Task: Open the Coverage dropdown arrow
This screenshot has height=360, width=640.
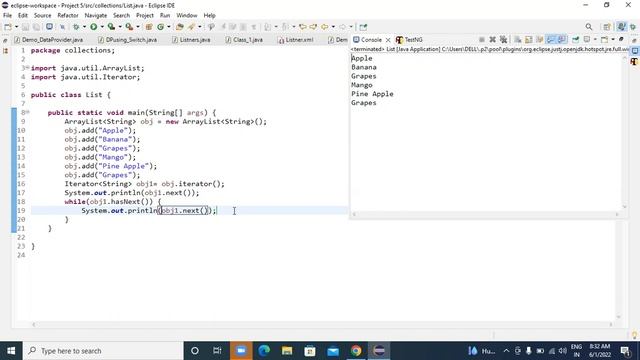Action: [120, 27]
